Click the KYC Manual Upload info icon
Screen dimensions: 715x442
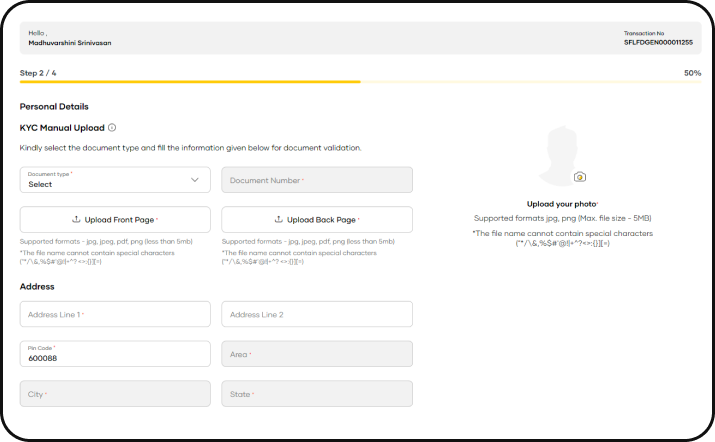pos(112,128)
